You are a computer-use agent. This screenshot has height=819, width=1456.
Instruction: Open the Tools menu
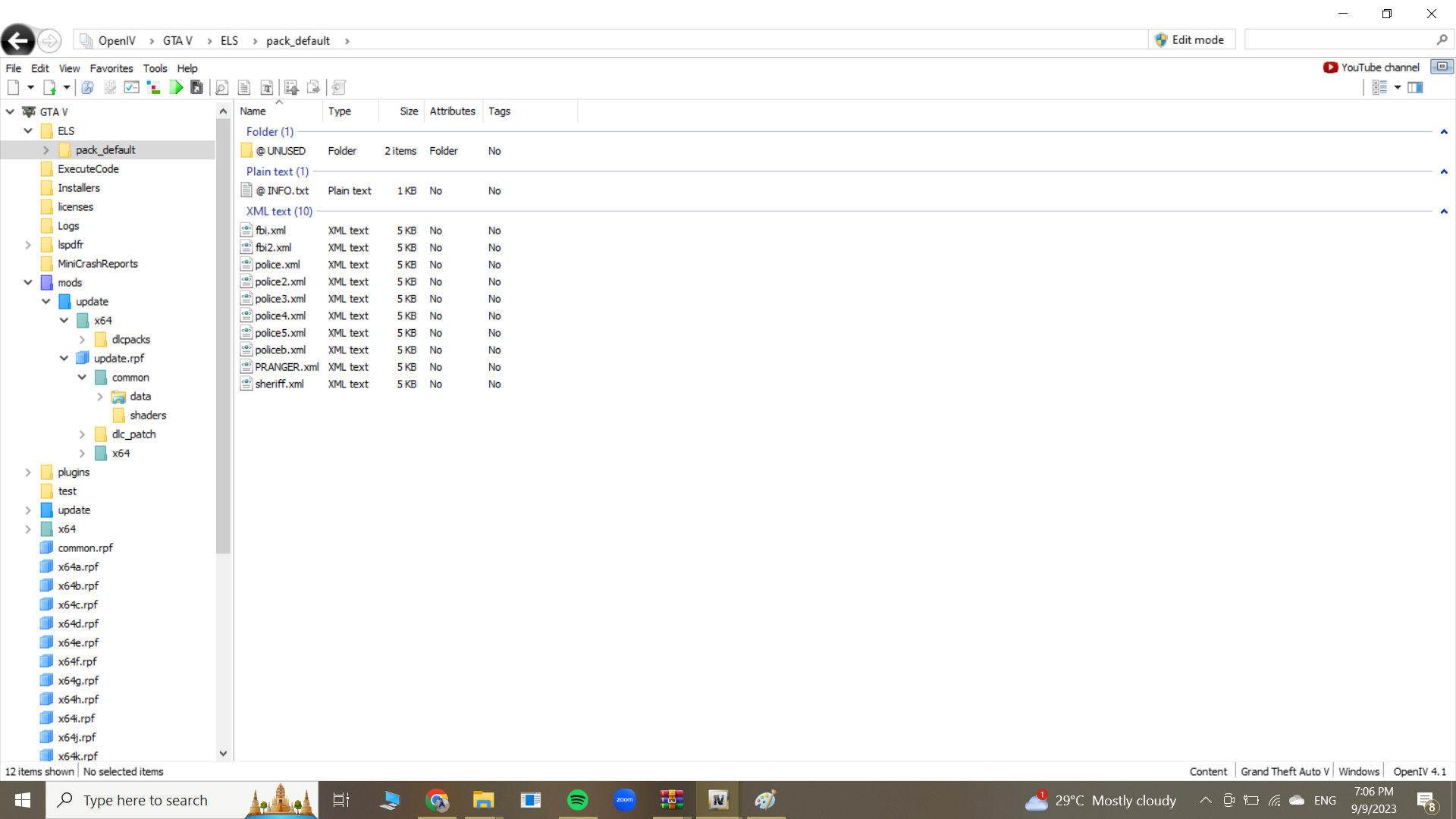tap(155, 68)
